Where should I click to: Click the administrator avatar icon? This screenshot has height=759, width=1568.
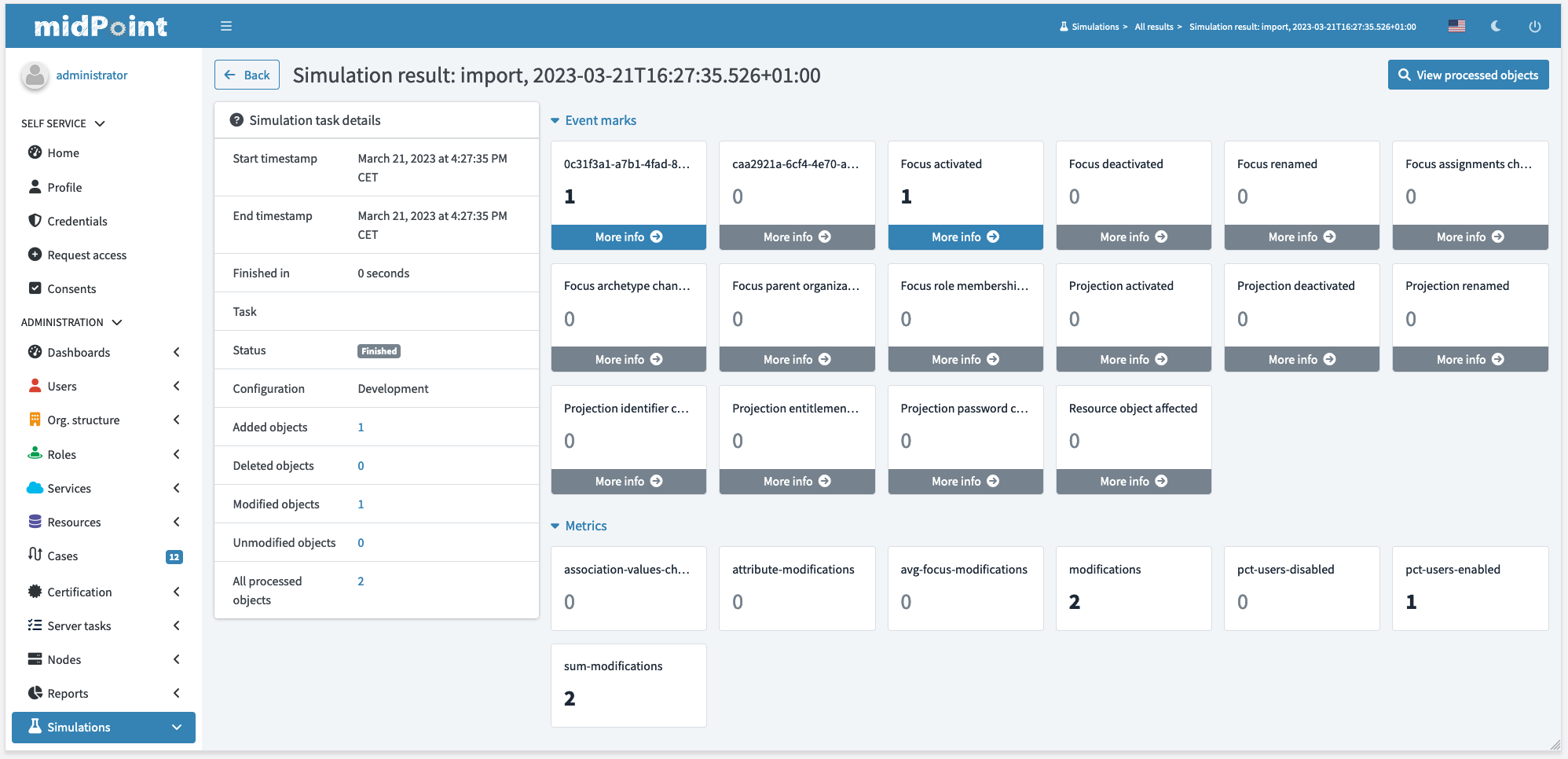[35, 75]
